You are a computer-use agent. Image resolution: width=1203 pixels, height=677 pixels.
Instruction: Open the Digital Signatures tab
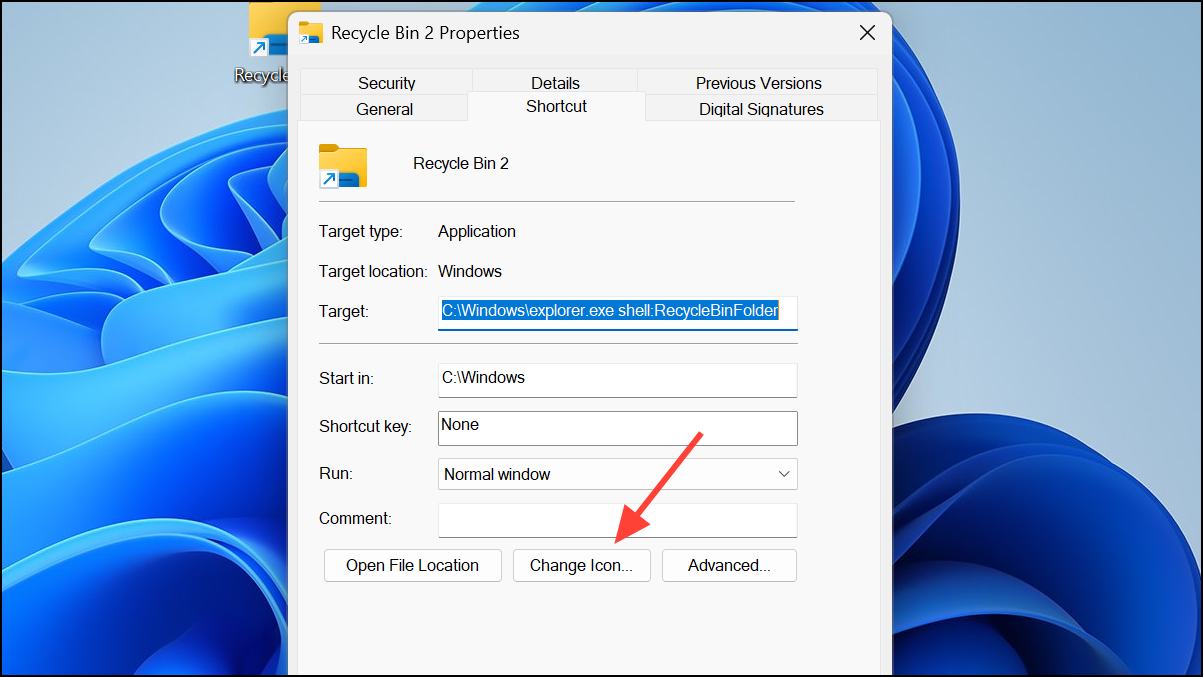[761, 109]
